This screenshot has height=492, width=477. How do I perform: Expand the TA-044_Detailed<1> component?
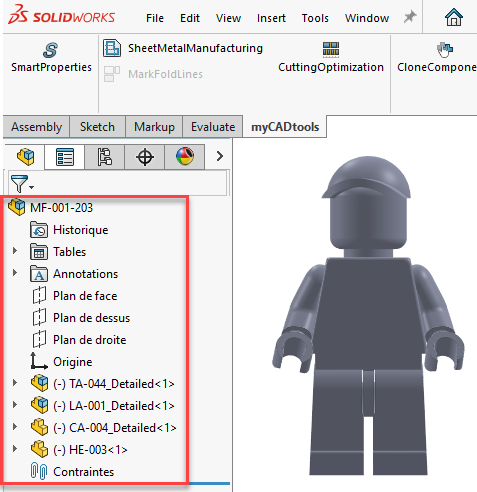[15, 382]
